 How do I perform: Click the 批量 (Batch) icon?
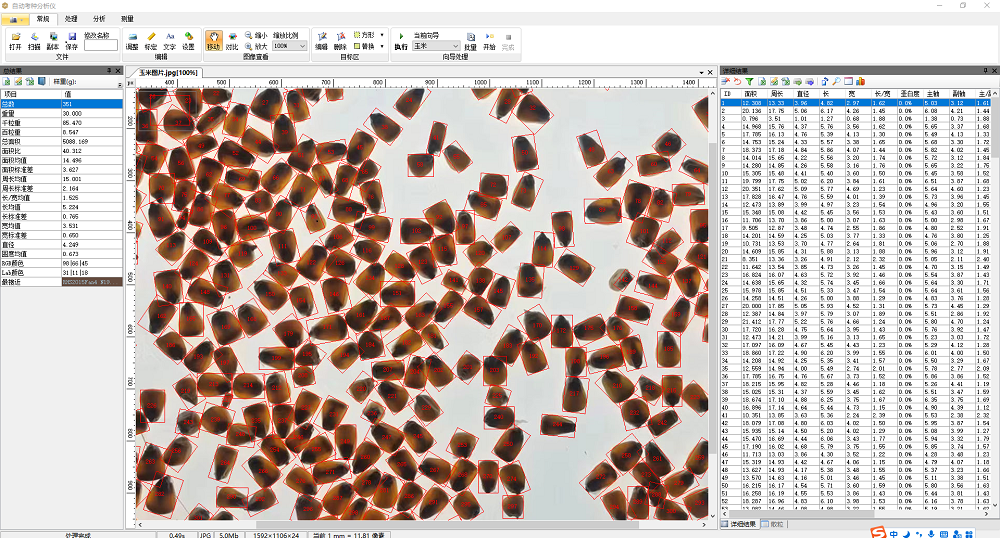(x=470, y=40)
